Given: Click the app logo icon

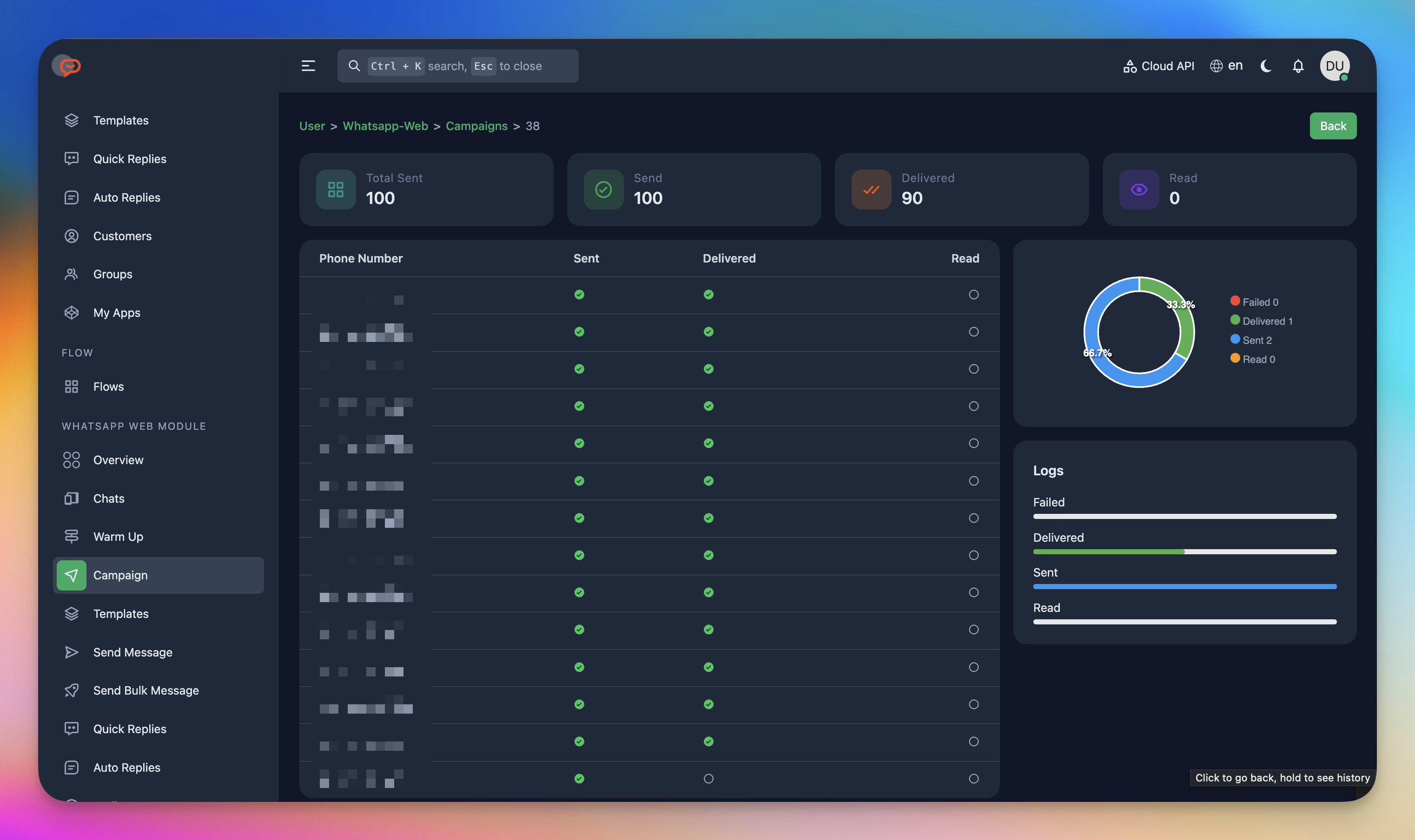Looking at the screenshot, I should pyautogui.click(x=67, y=66).
